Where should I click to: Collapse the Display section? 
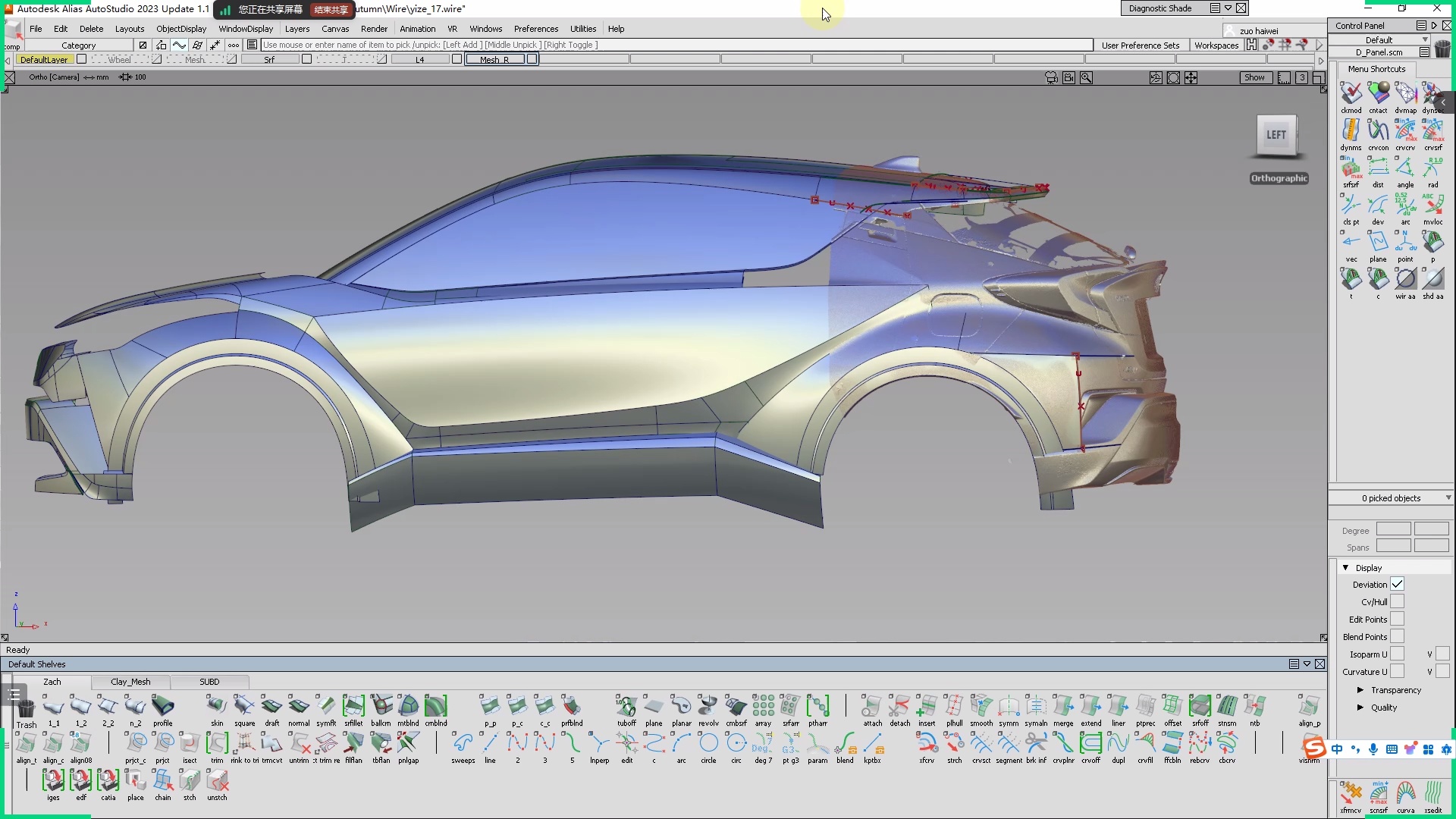[x=1346, y=567]
